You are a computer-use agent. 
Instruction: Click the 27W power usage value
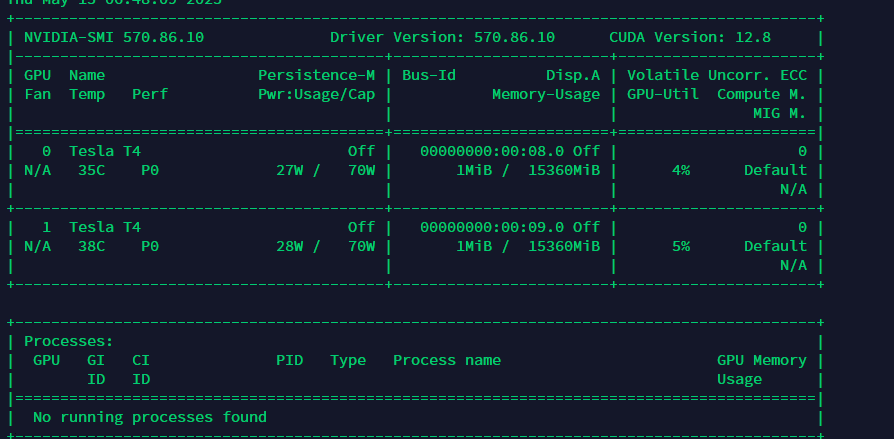(x=290, y=170)
